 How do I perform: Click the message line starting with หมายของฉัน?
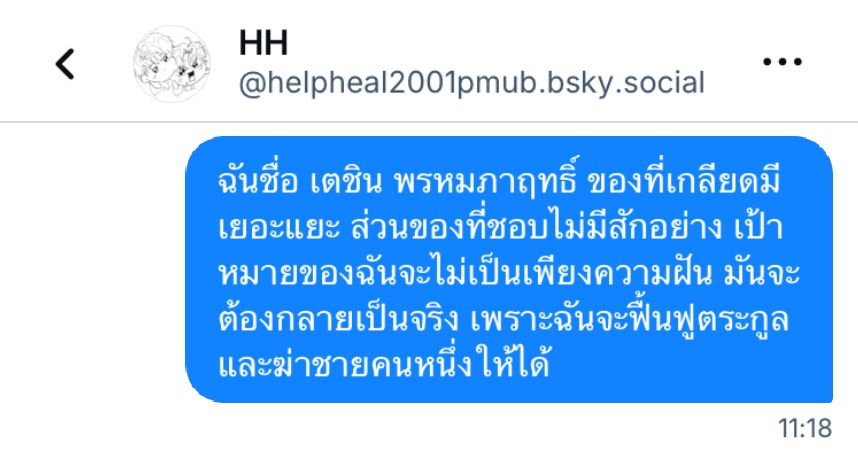pyautogui.click(x=509, y=272)
